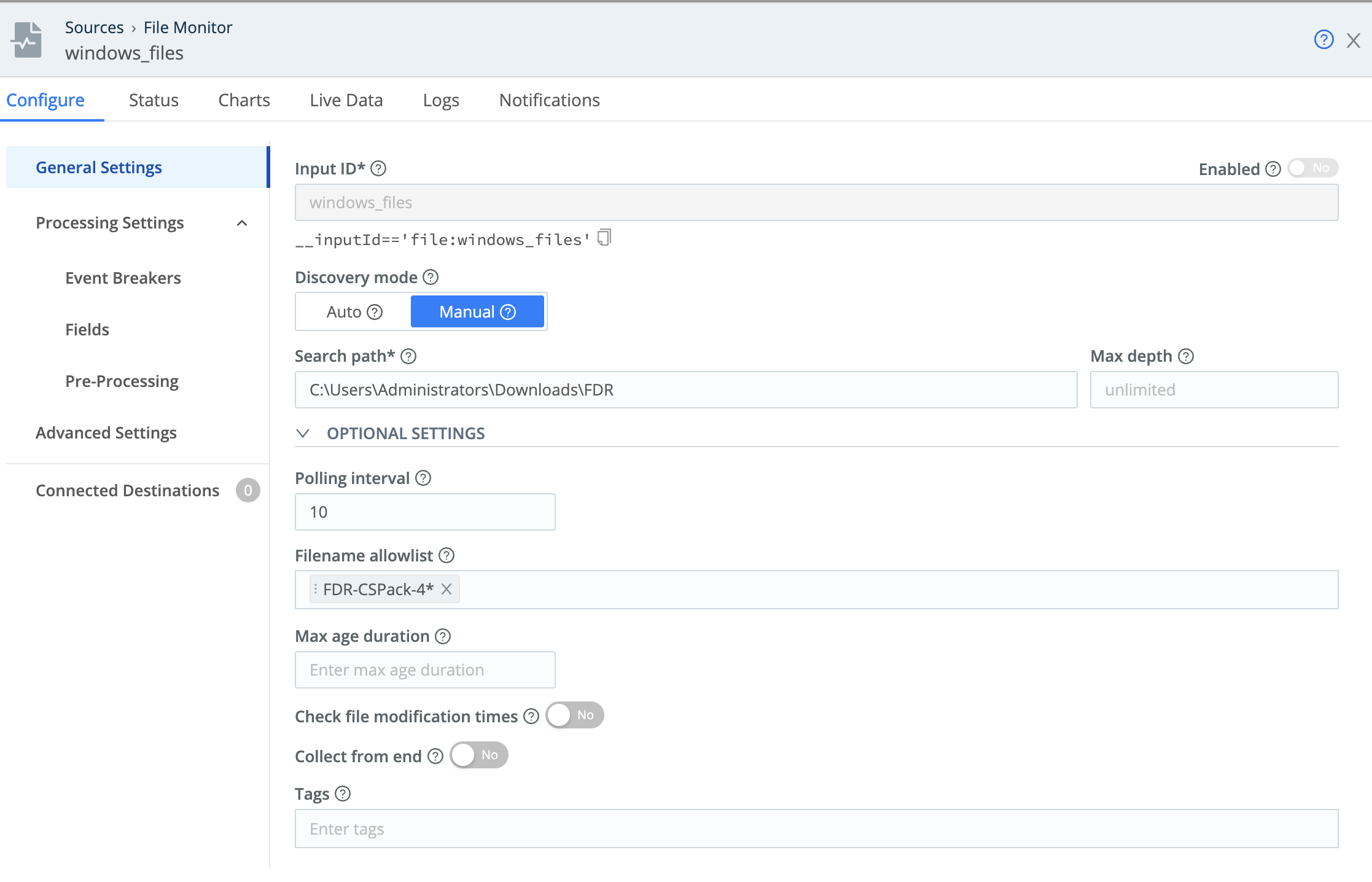1372x882 pixels.
Task: Click the Max age duration field
Action: [x=425, y=670]
